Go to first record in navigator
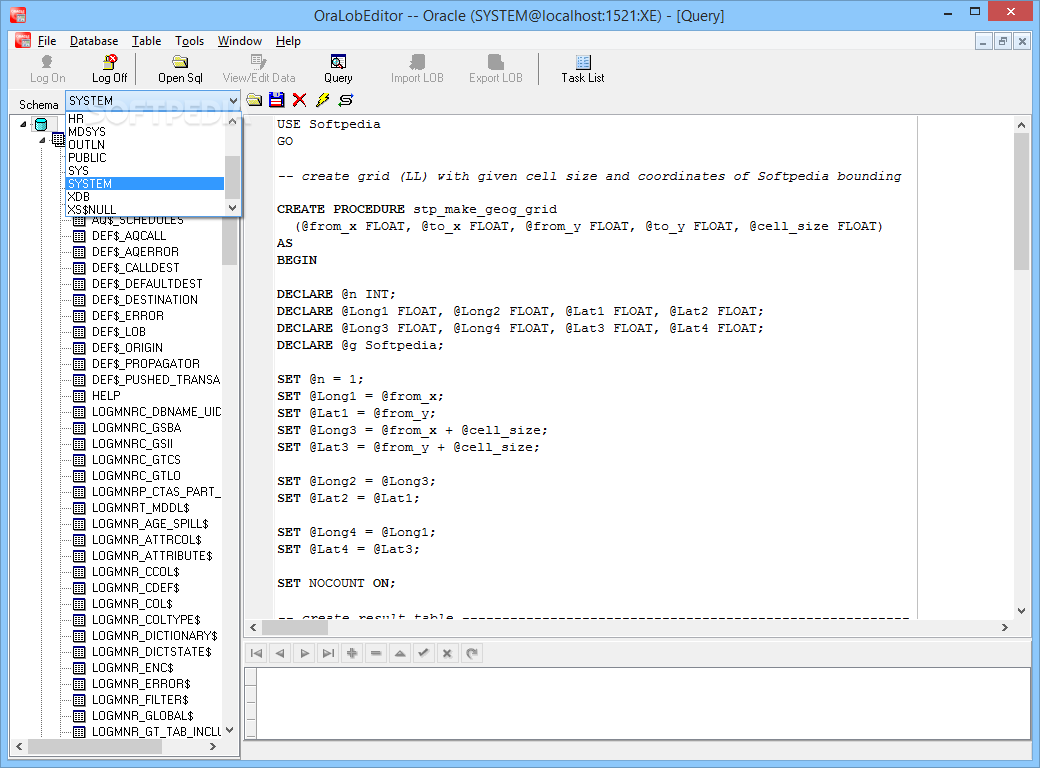1040x768 pixels. coord(256,653)
